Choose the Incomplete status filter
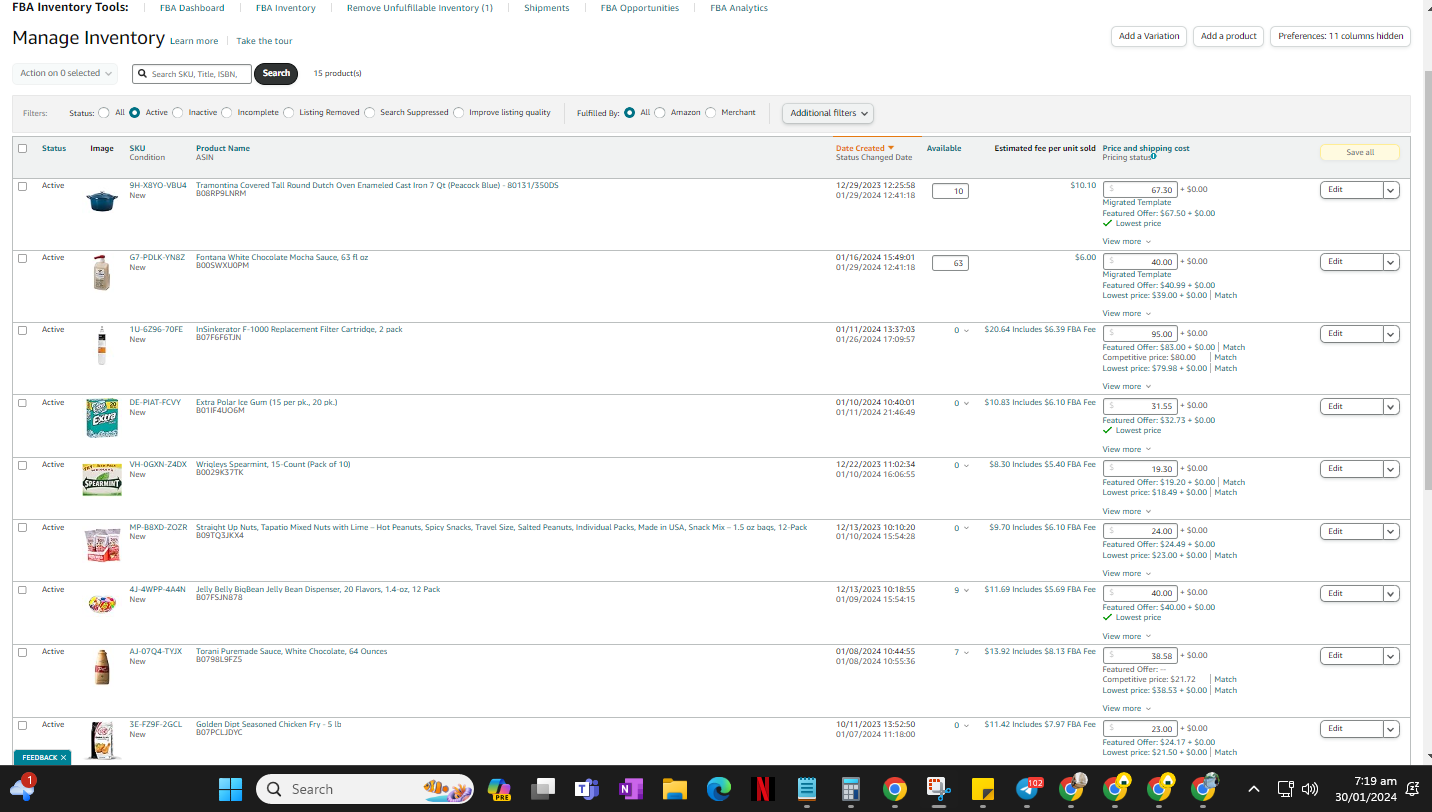 [x=227, y=113]
